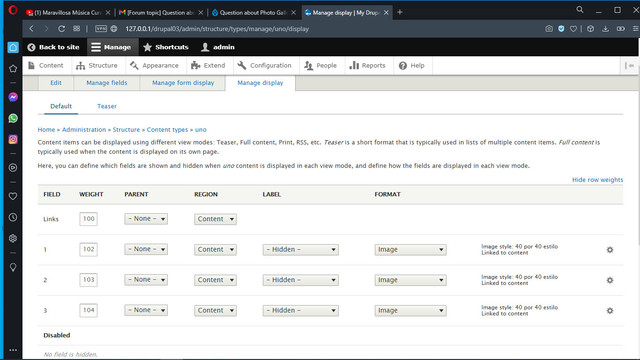Follow Content types breadcrumb link

coord(167,129)
